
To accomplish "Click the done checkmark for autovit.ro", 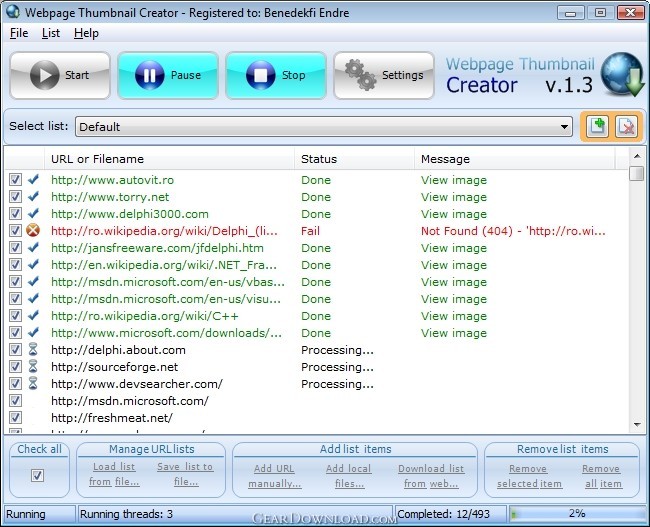I will pyautogui.click(x=33, y=180).
